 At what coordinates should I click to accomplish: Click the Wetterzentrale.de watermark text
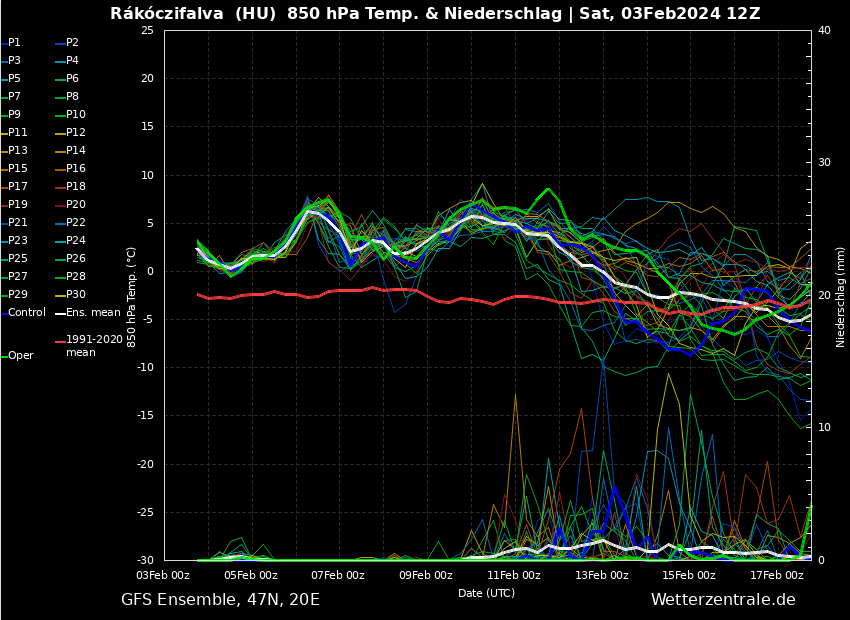tap(723, 600)
